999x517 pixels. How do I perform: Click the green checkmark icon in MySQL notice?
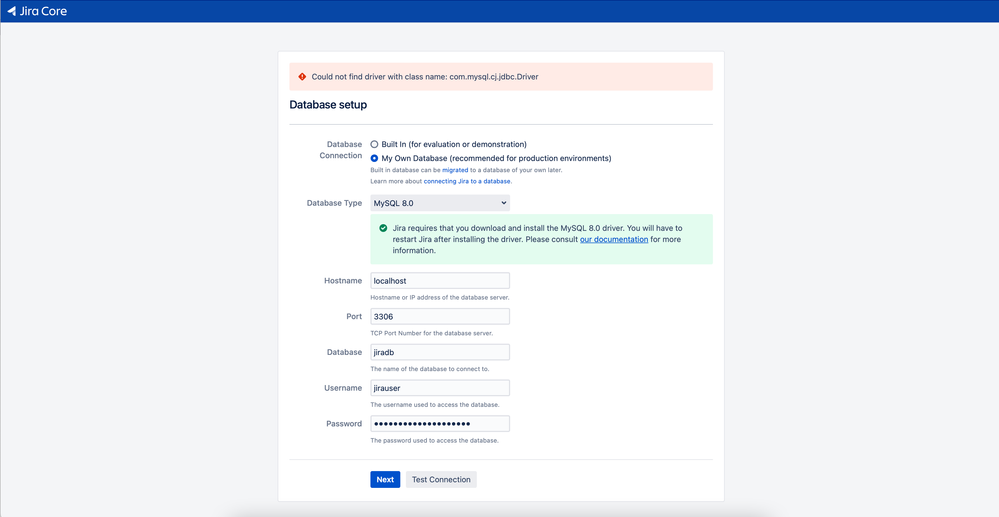[x=383, y=228]
